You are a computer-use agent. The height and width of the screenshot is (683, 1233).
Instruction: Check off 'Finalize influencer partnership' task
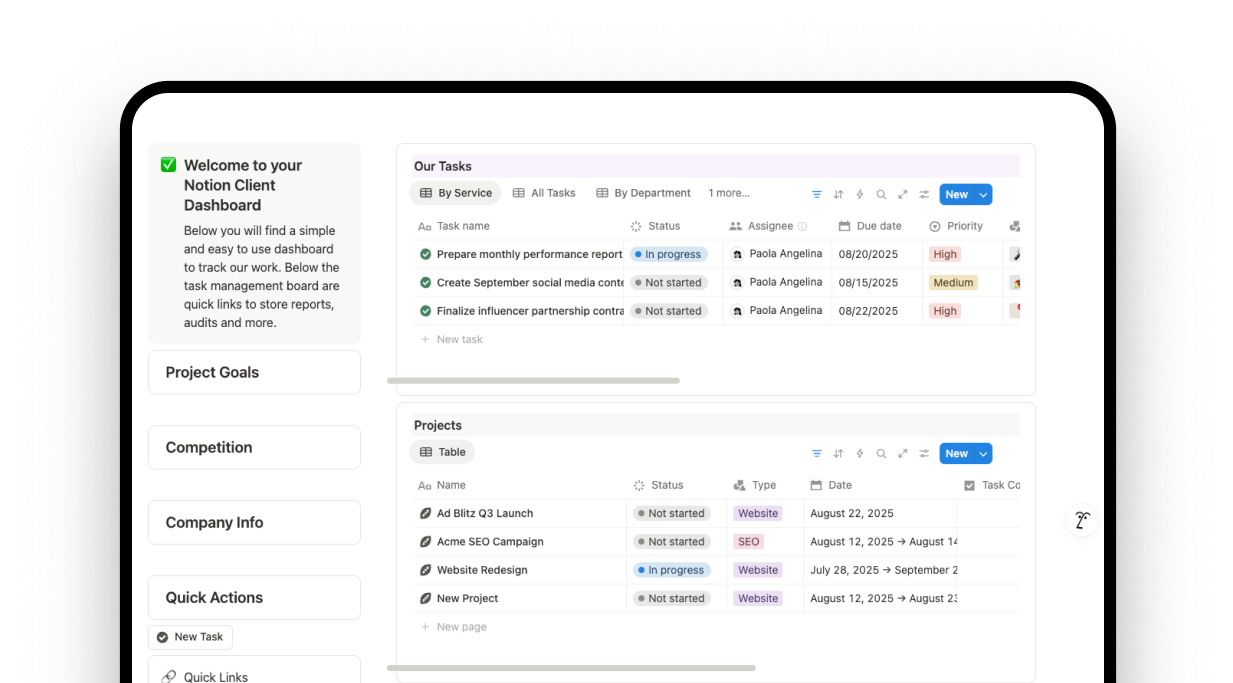425,311
